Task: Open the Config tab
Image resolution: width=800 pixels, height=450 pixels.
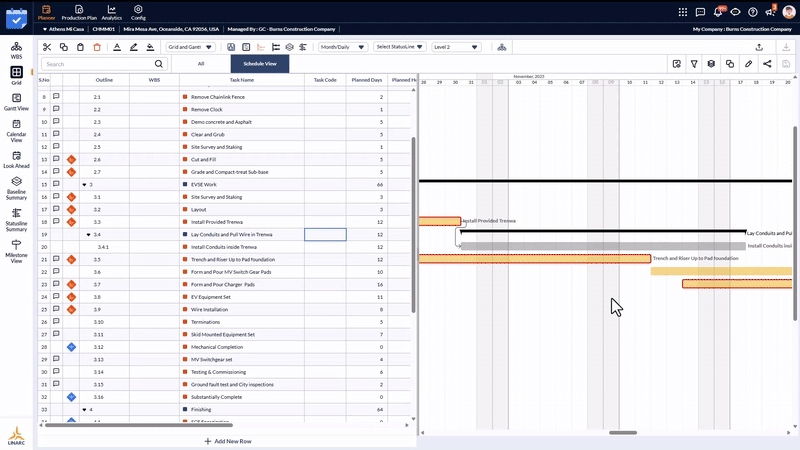Action: (x=138, y=12)
